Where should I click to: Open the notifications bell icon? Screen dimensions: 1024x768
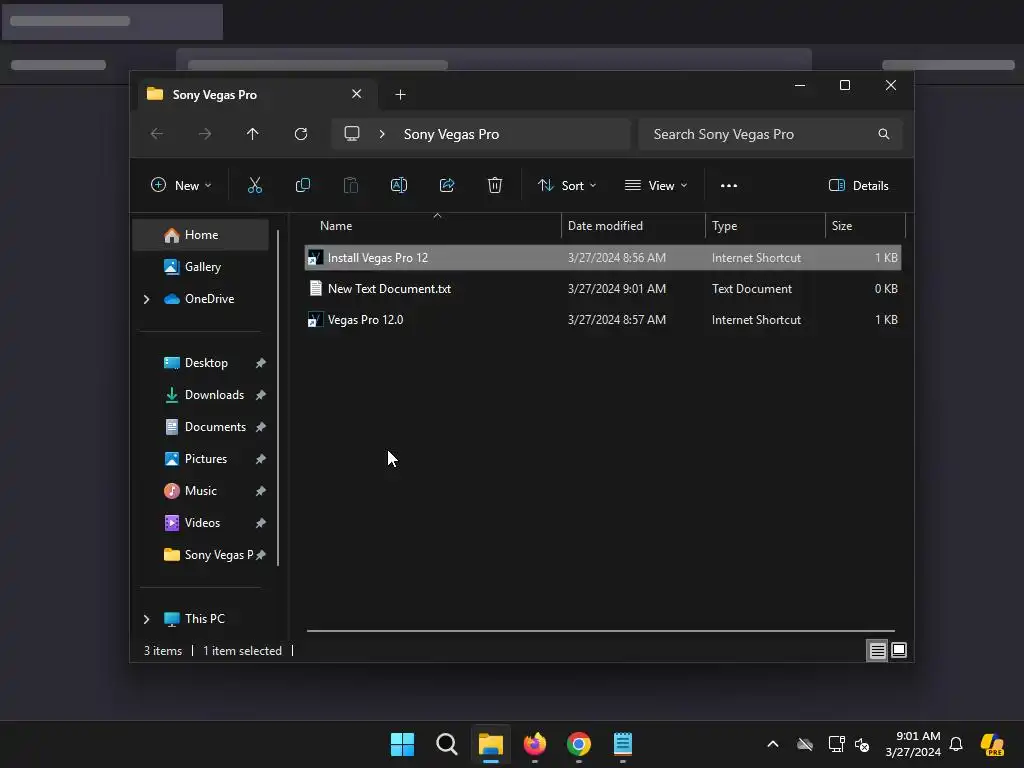click(956, 744)
